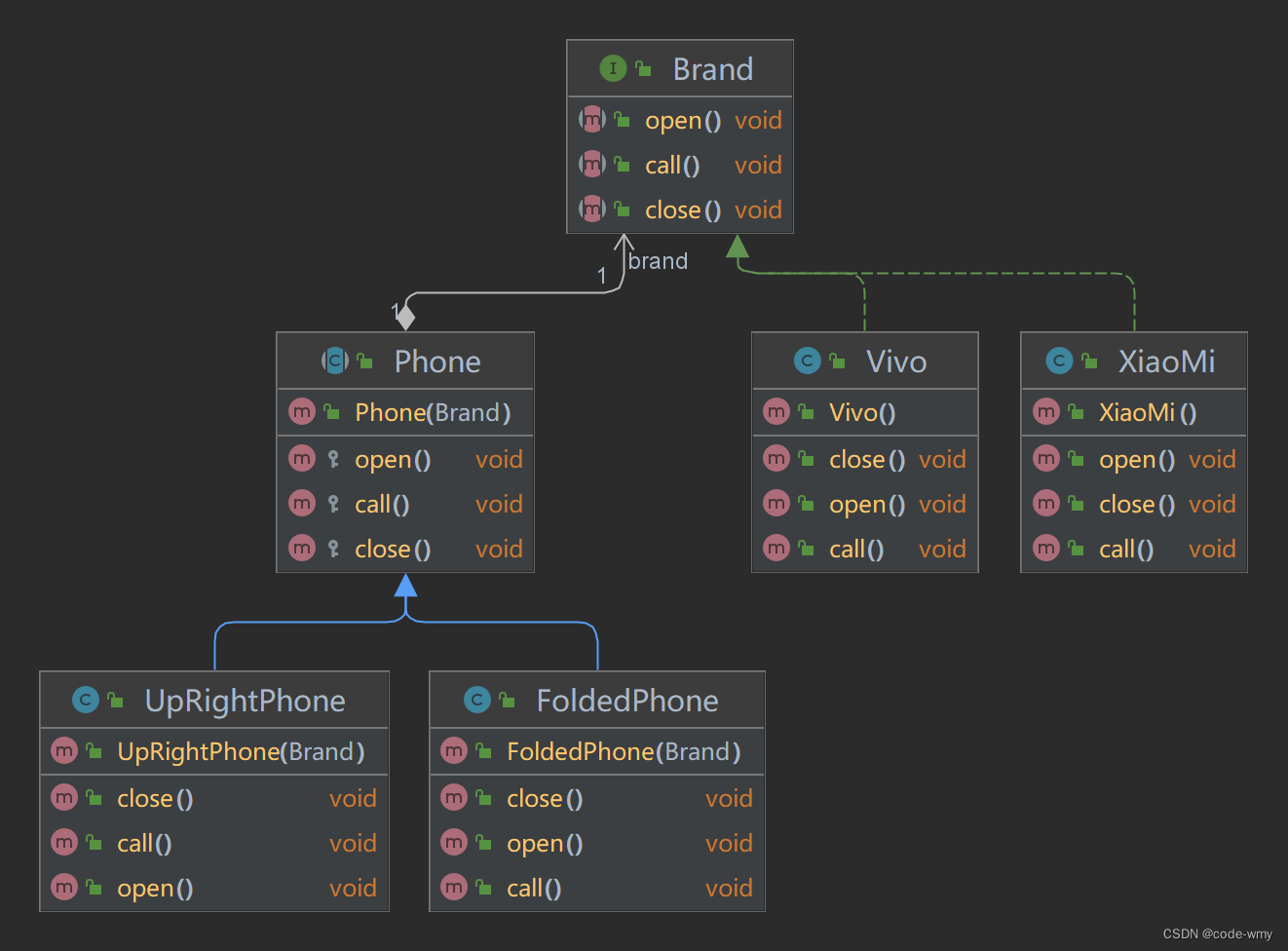Select FoldedPhone(Brand) constructor row
The image size is (1288, 951).
click(x=597, y=751)
